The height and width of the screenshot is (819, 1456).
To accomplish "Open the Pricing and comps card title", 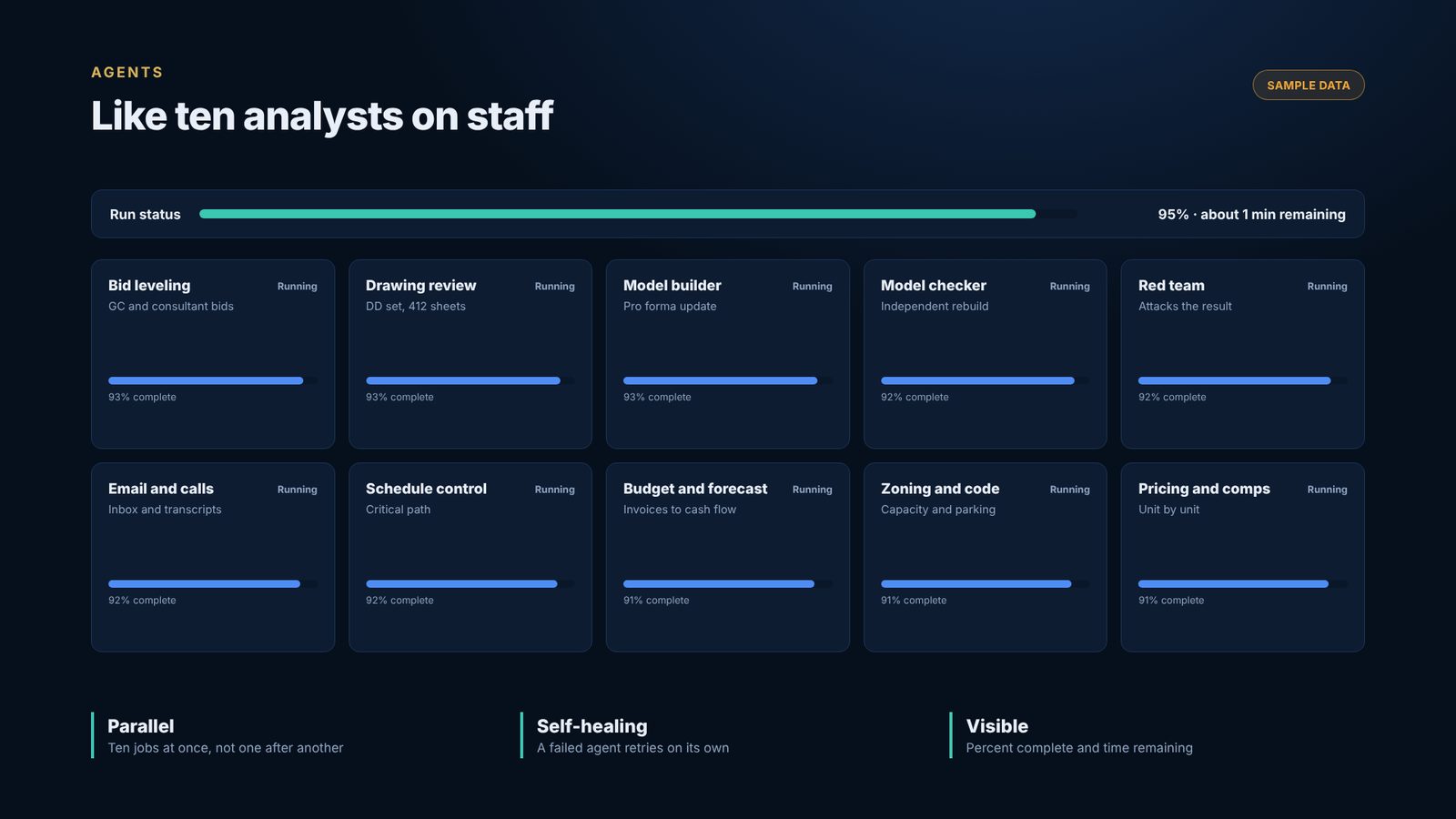I will [1204, 489].
